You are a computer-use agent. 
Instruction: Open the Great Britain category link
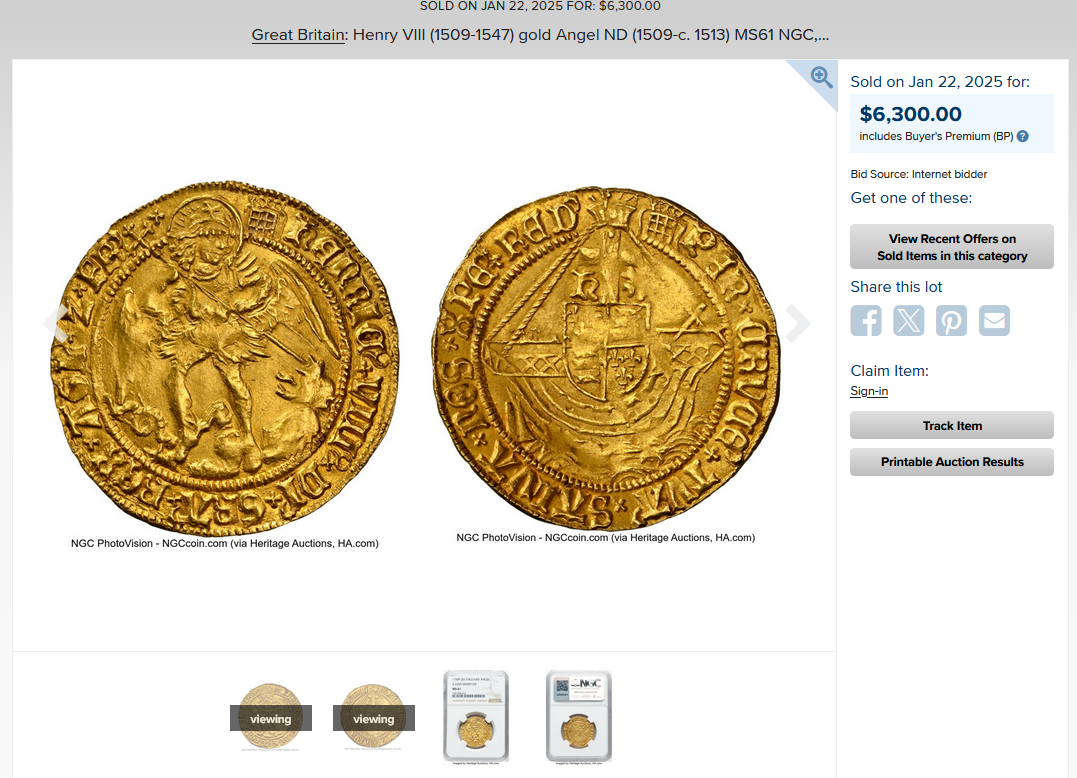pyautogui.click(x=298, y=34)
